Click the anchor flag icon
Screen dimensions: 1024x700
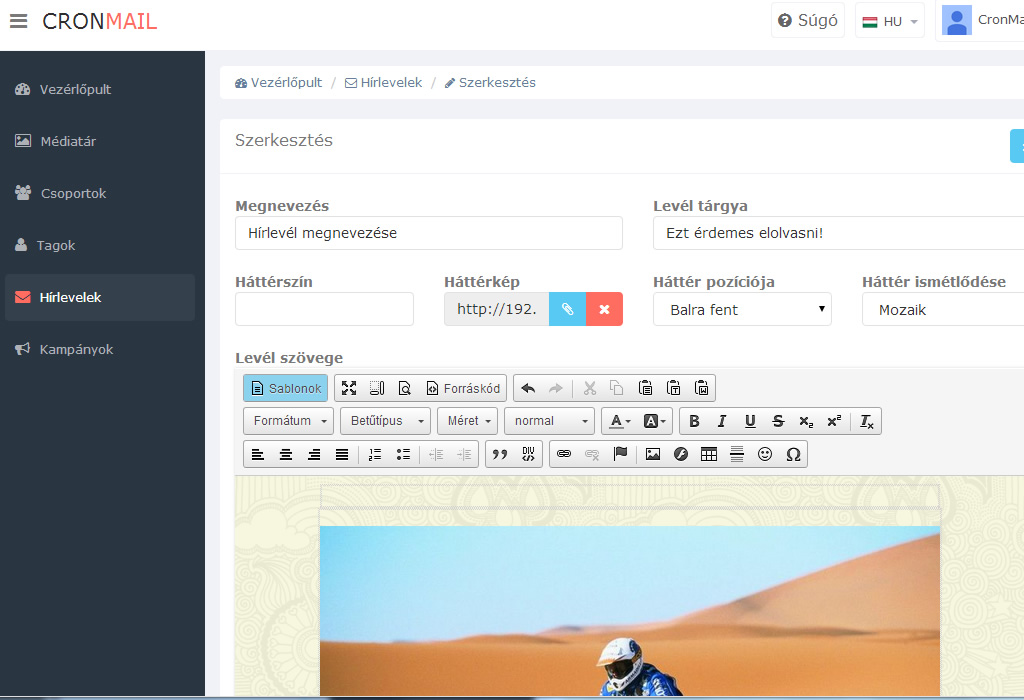point(620,454)
